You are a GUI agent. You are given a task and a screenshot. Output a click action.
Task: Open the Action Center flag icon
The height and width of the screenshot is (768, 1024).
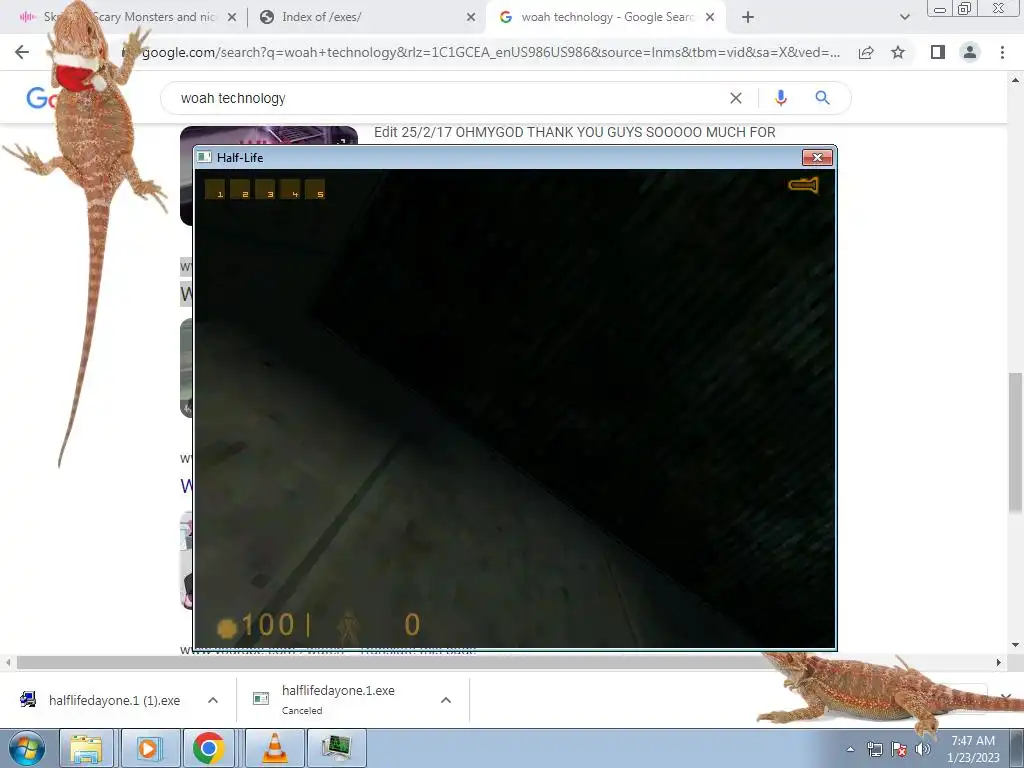tap(899, 749)
